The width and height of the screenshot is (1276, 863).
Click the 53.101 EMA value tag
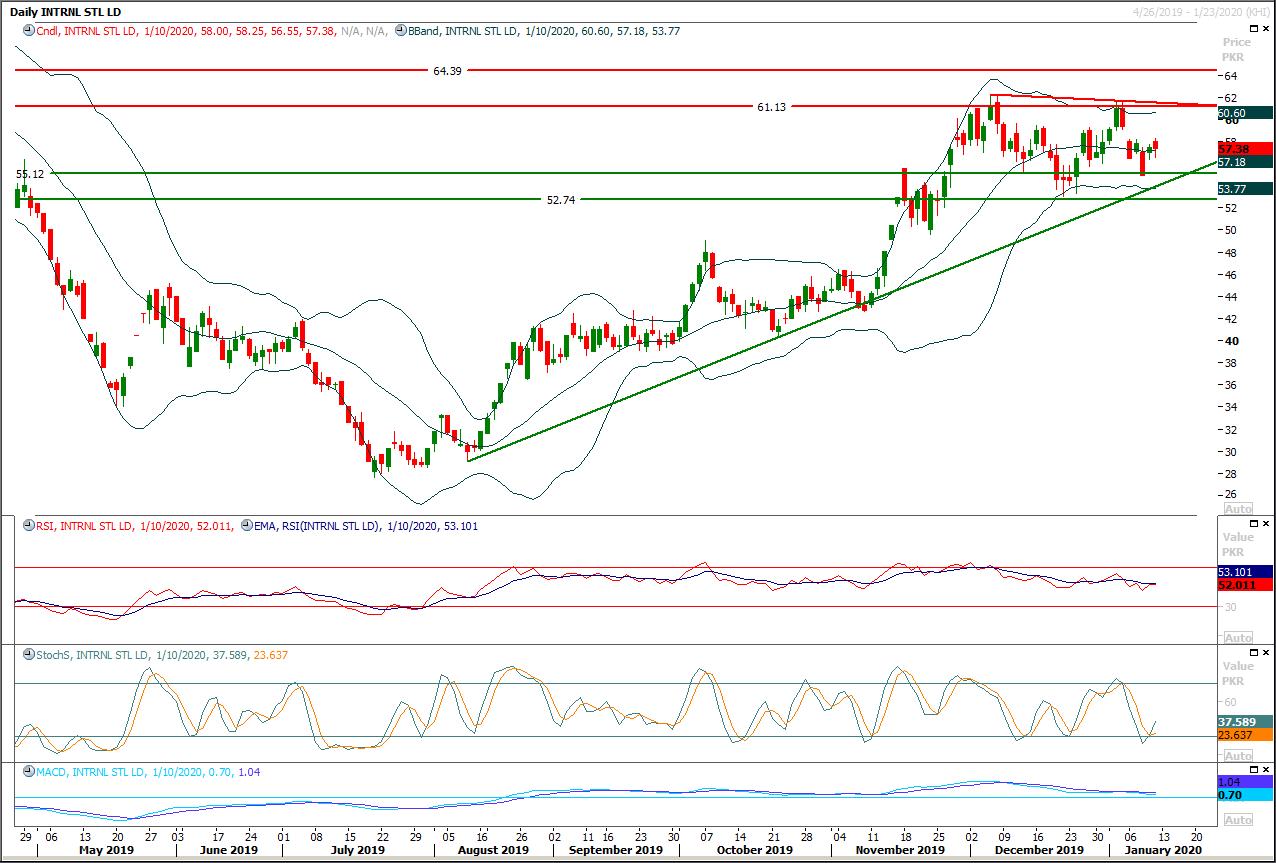tap(1245, 572)
